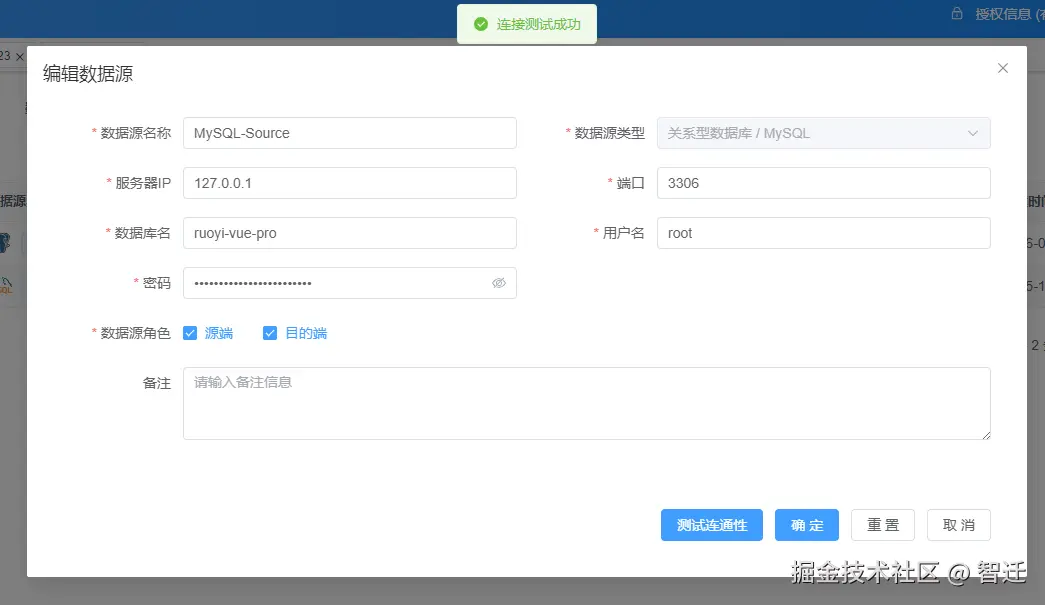Click the 连接测试成功 notification text
The image size is (1045, 605).
click(538, 25)
